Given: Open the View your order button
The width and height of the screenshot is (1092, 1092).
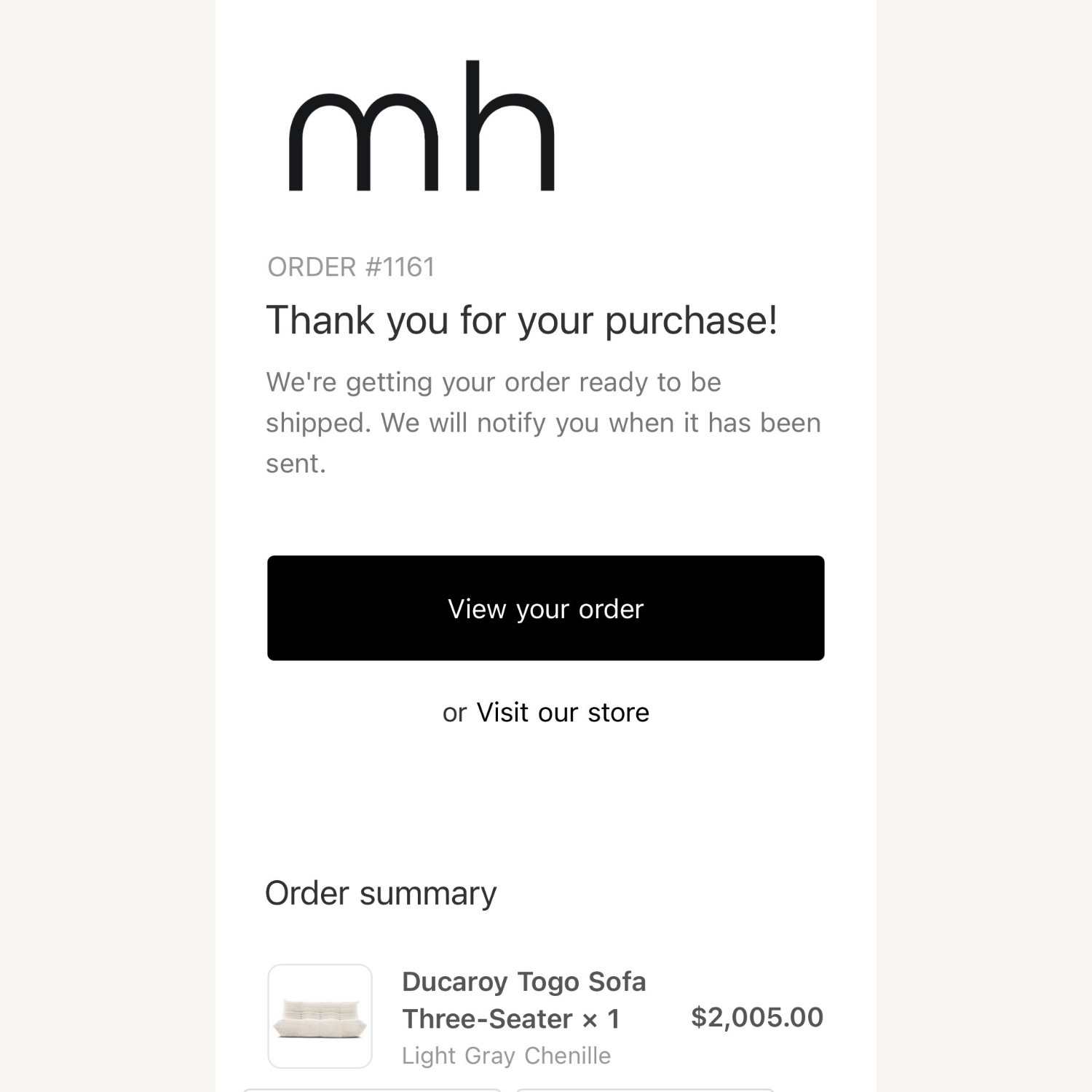Looking at the screenshot, I should [x=545, y=608].
